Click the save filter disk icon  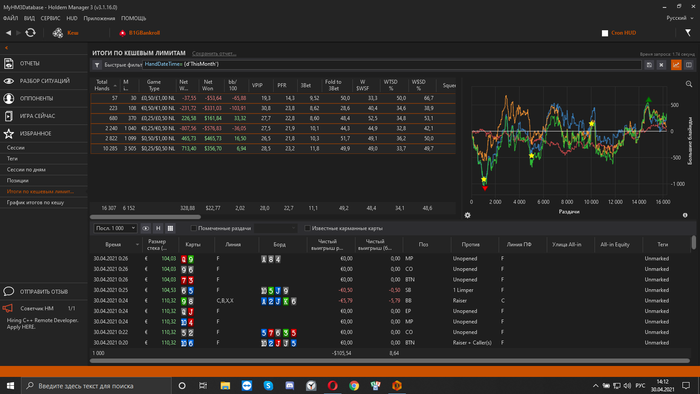(x=649, y=65)
